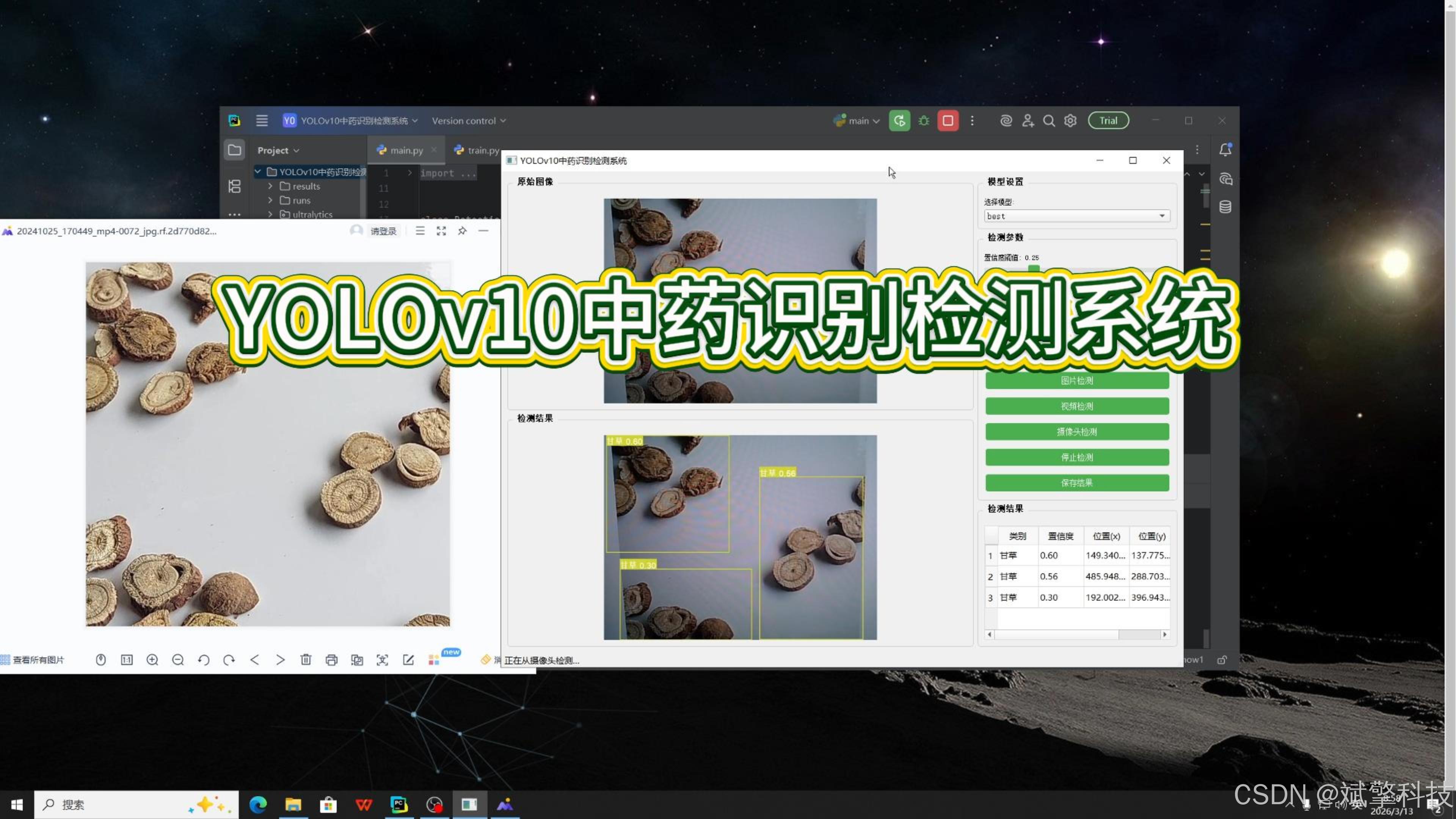Click the 图片检测 button
Viewport: 1456px width, 819px height.
coord(1077,380)
